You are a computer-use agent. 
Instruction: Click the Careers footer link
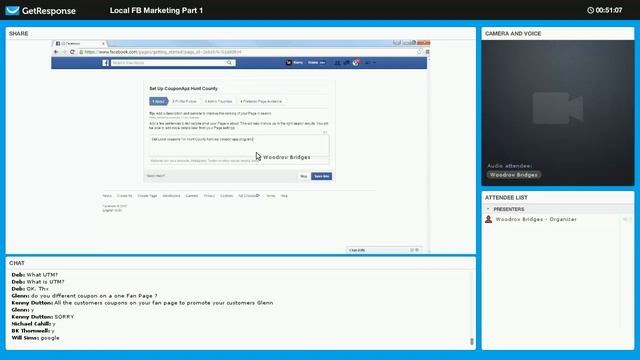pyautogui.click(x=192, y=196)
